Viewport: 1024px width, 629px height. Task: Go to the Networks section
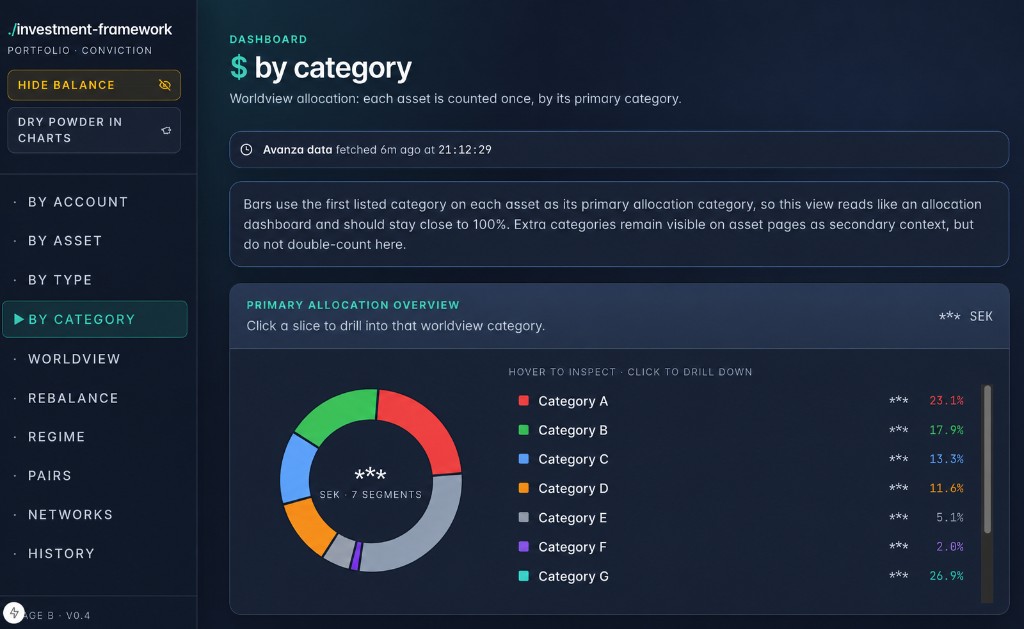(71, 515)
